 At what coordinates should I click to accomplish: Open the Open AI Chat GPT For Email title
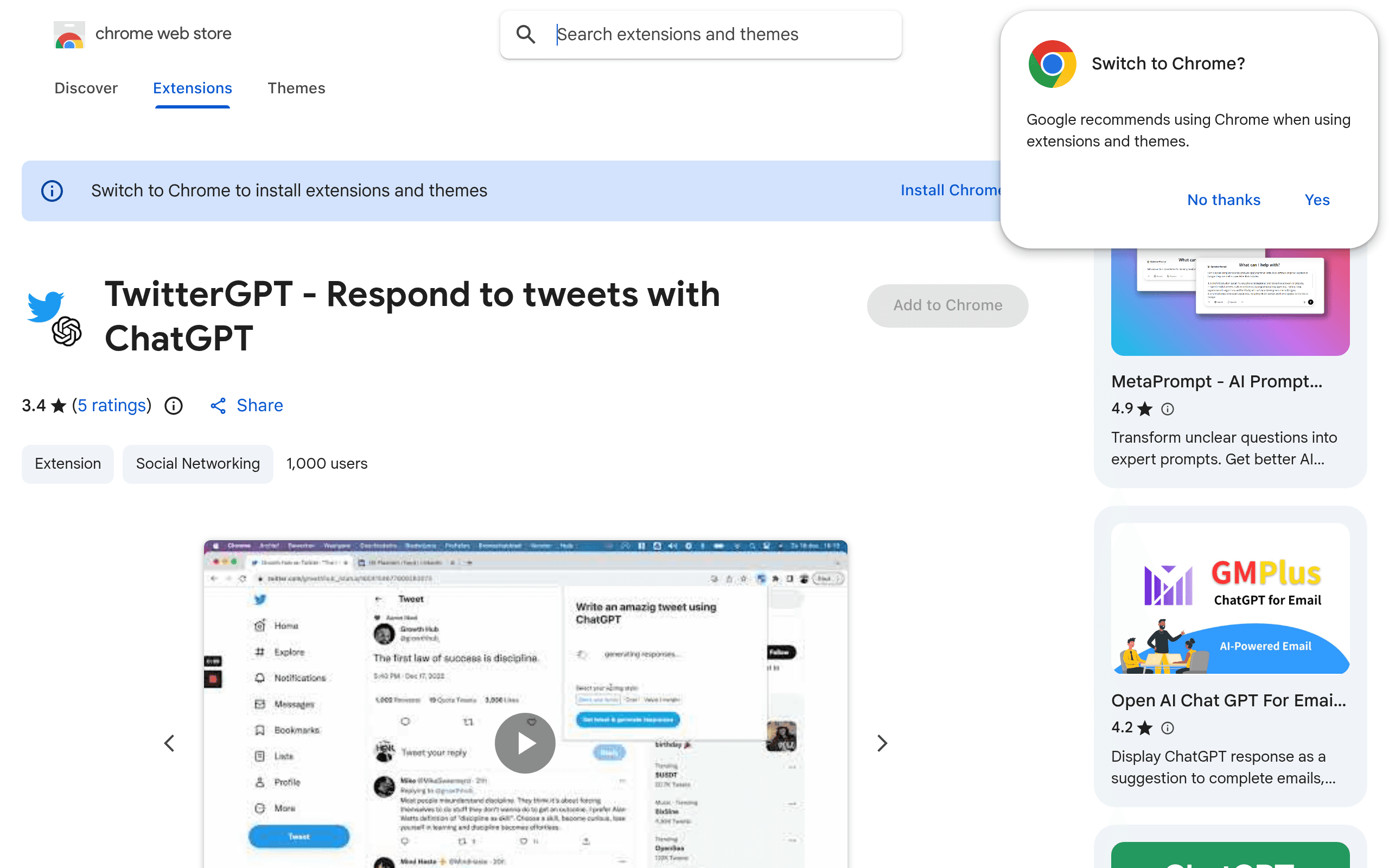[x=1228, y=700]
